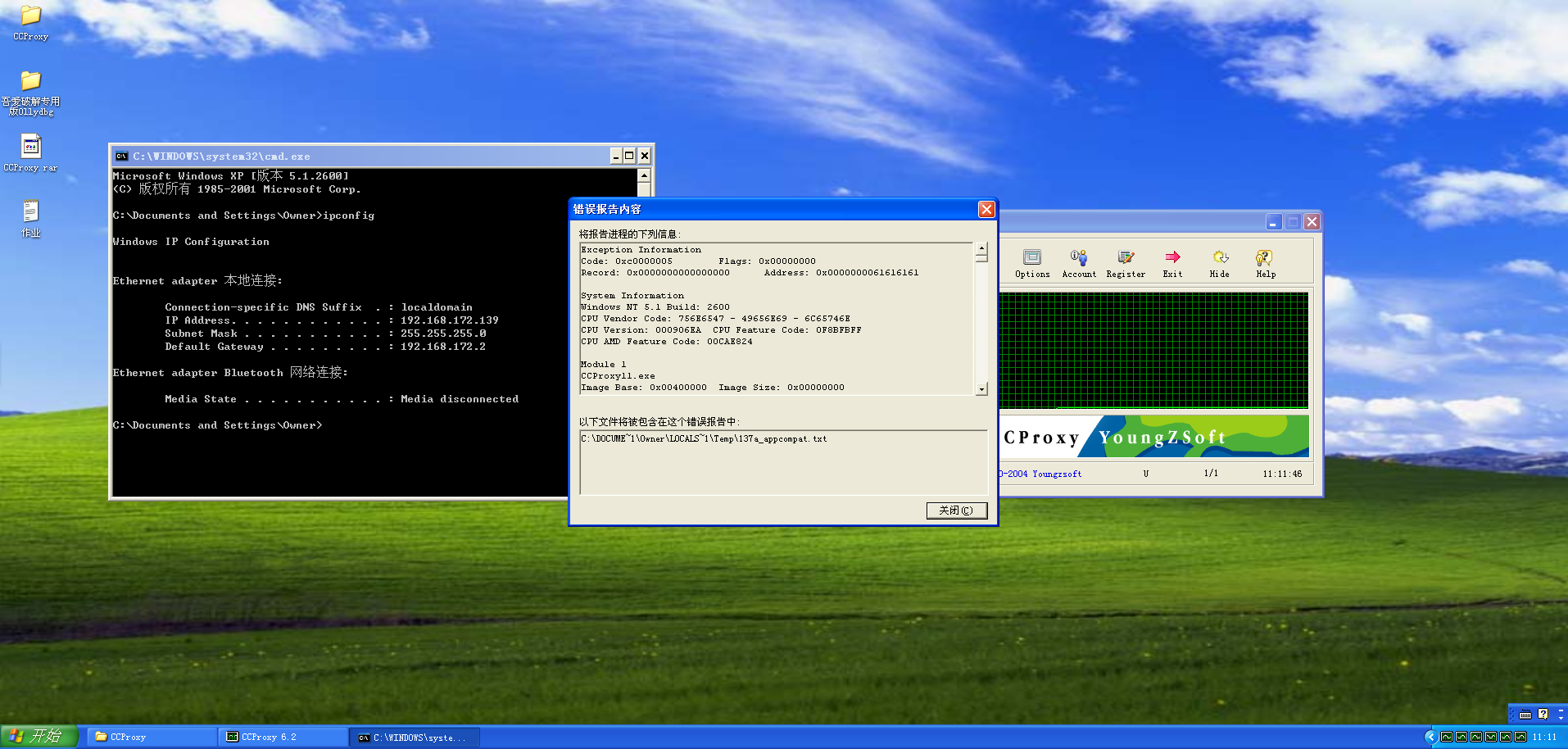The height and width of the screenshot is (749, 1568).
Task: Switch to CCProxy 6.2 taskbar item
Action: [x=283, y=737]
